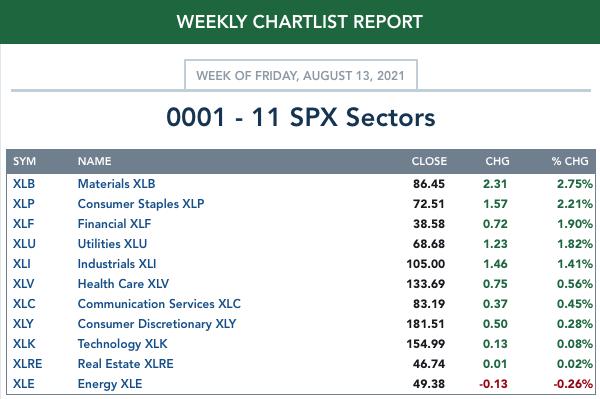Open Health Care XLV link
Viewport: 600px width, 399px height.
coord(123,284)
